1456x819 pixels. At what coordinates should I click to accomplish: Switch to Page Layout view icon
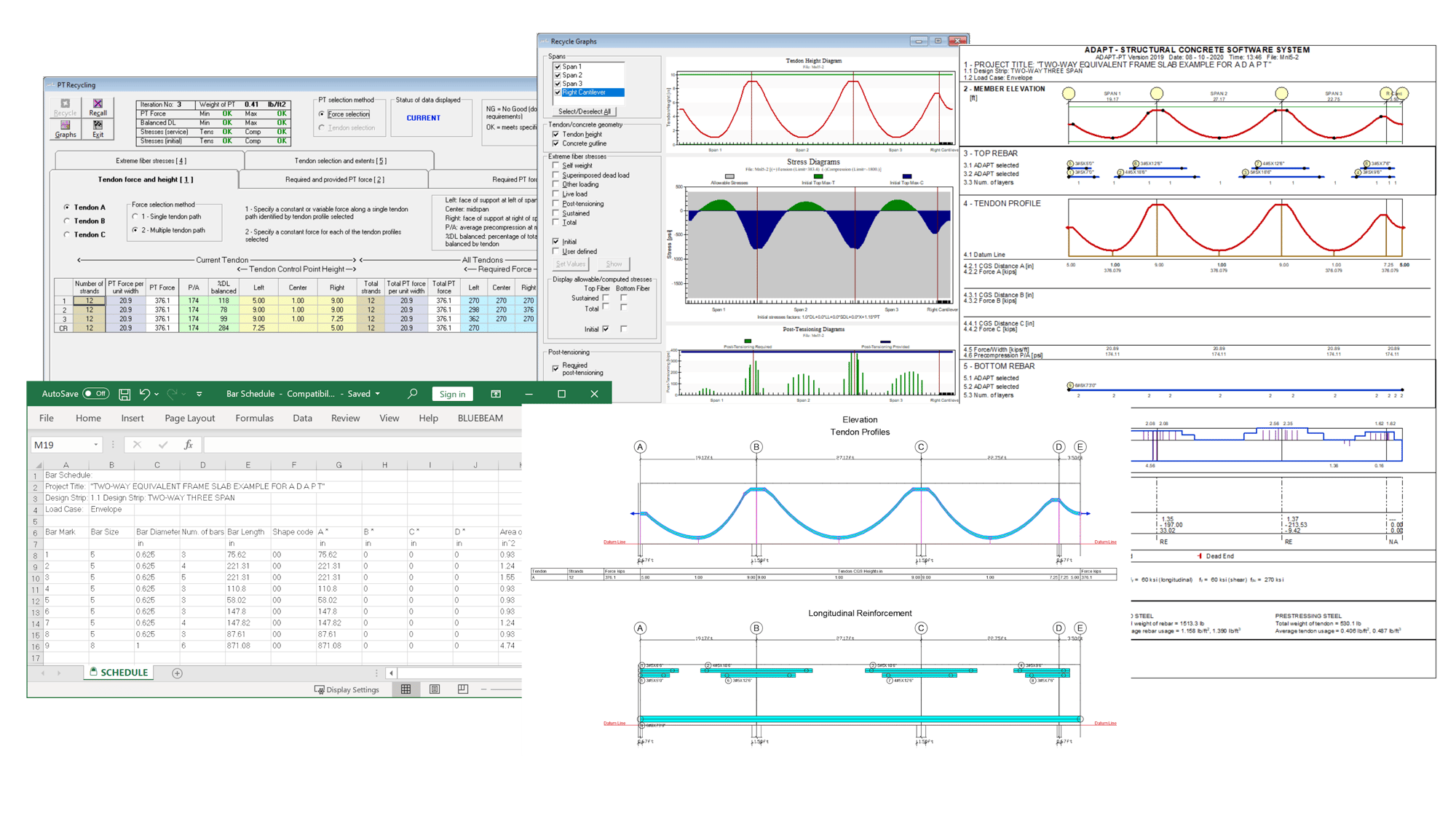[435, 689]
